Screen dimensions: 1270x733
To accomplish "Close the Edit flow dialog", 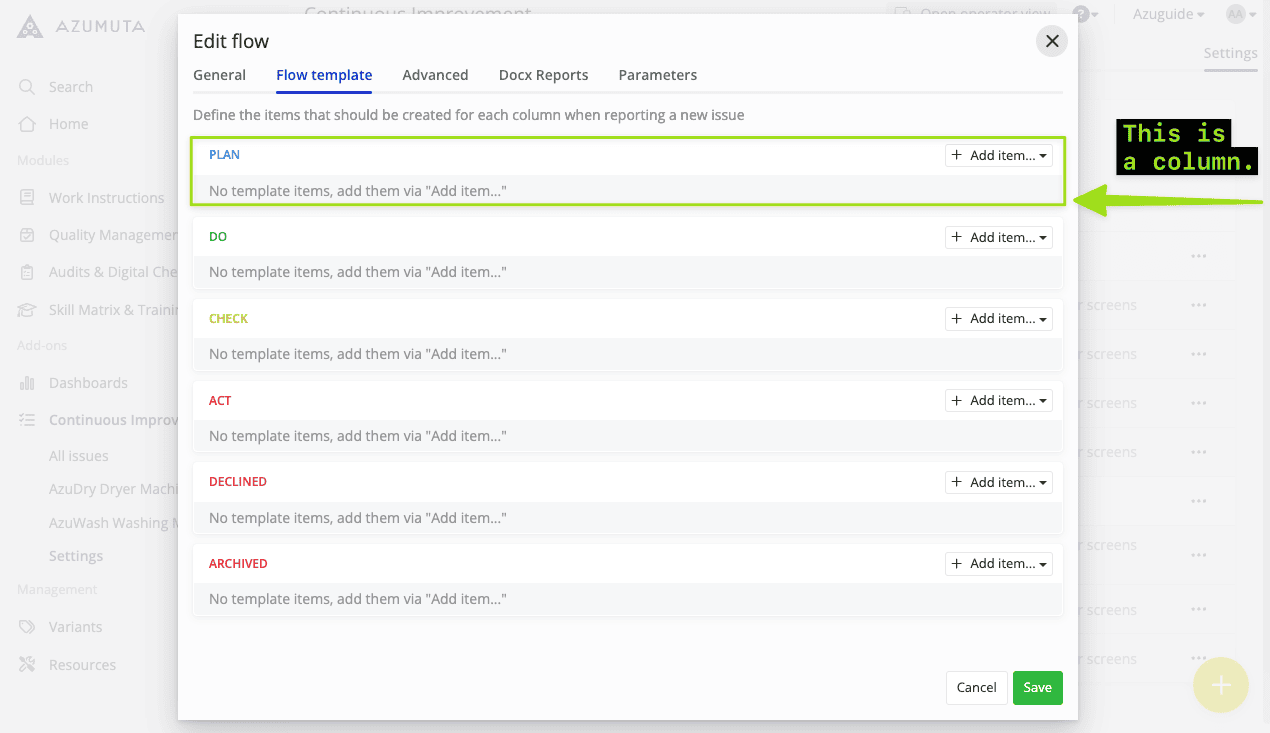I will point(1051,41).
